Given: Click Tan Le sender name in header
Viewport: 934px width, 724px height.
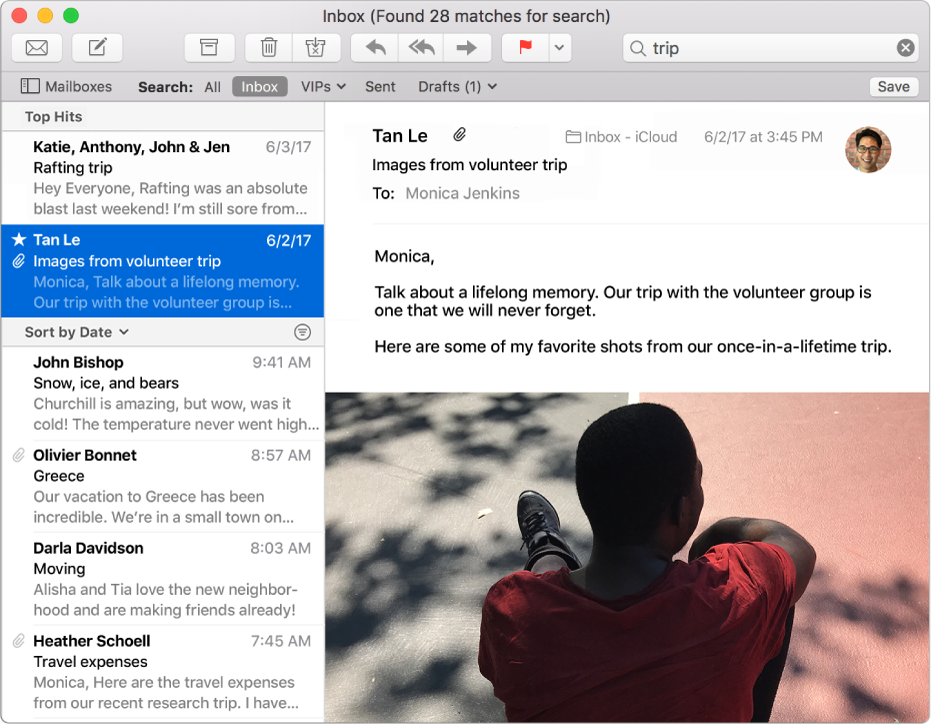Looking at the screenshot, I should pyautogui.click(x=400, y=136).
